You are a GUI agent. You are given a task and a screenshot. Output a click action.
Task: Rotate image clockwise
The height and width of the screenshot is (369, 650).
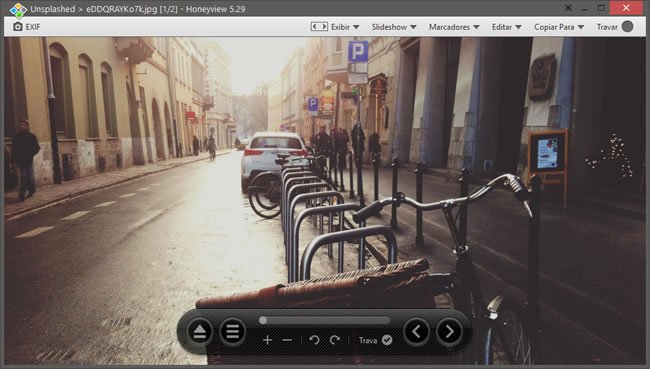coord(335,340)
